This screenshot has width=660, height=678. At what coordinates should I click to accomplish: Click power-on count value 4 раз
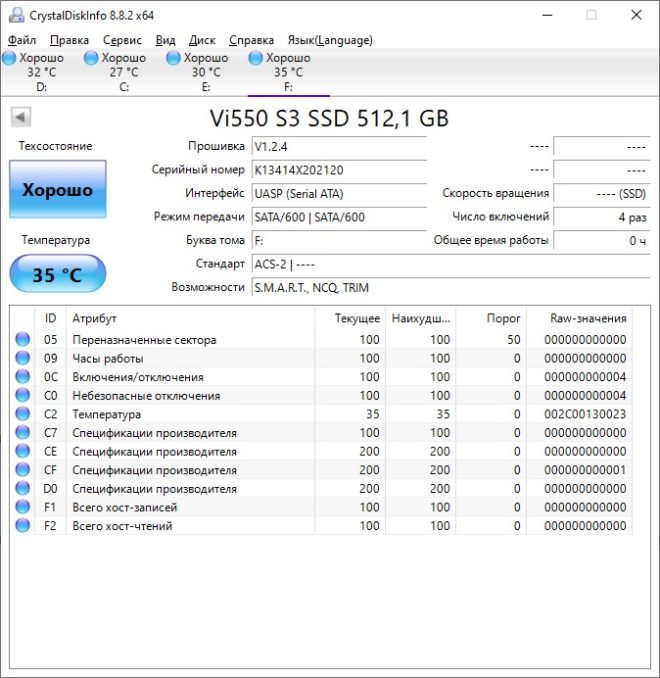[602, 217]
